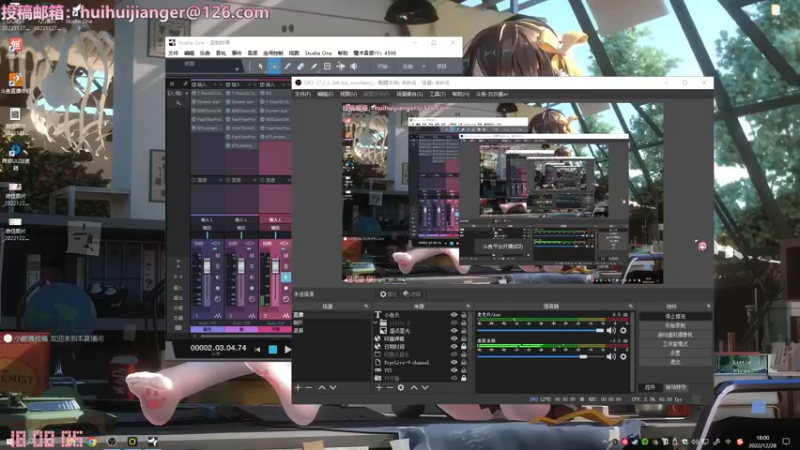Open the 文件(F) menu in OBS
Viewport: 800px width, 450px height.
[303, 94]
